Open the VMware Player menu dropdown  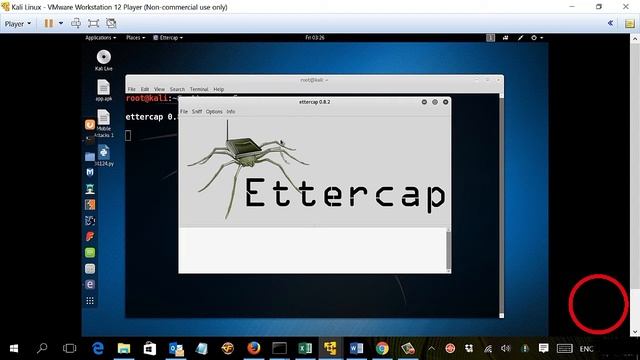[18, 24]
